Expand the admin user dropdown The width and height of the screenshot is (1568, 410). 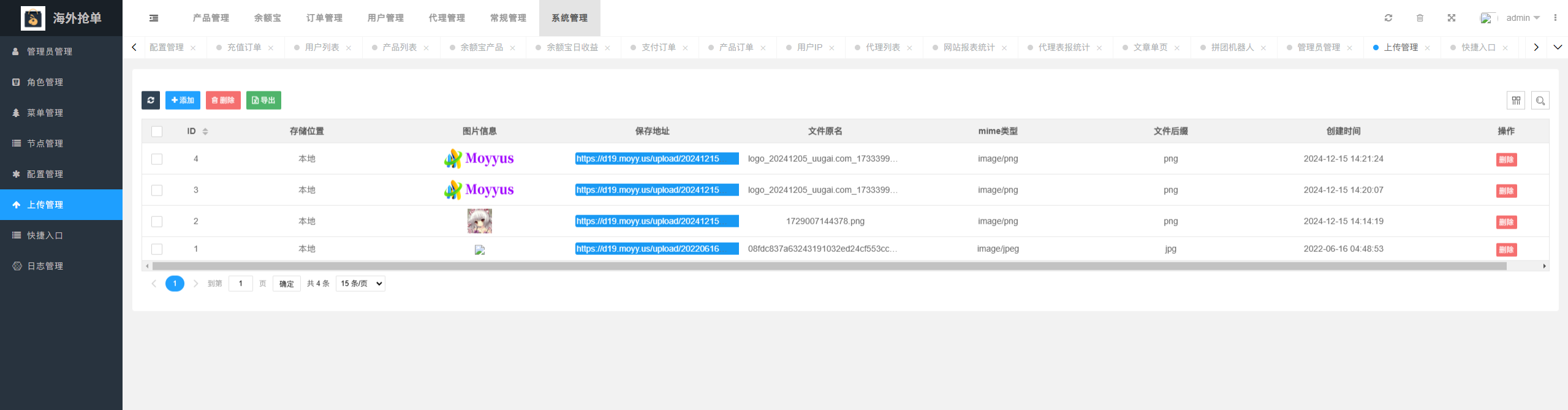click(x=1522, y=18)
